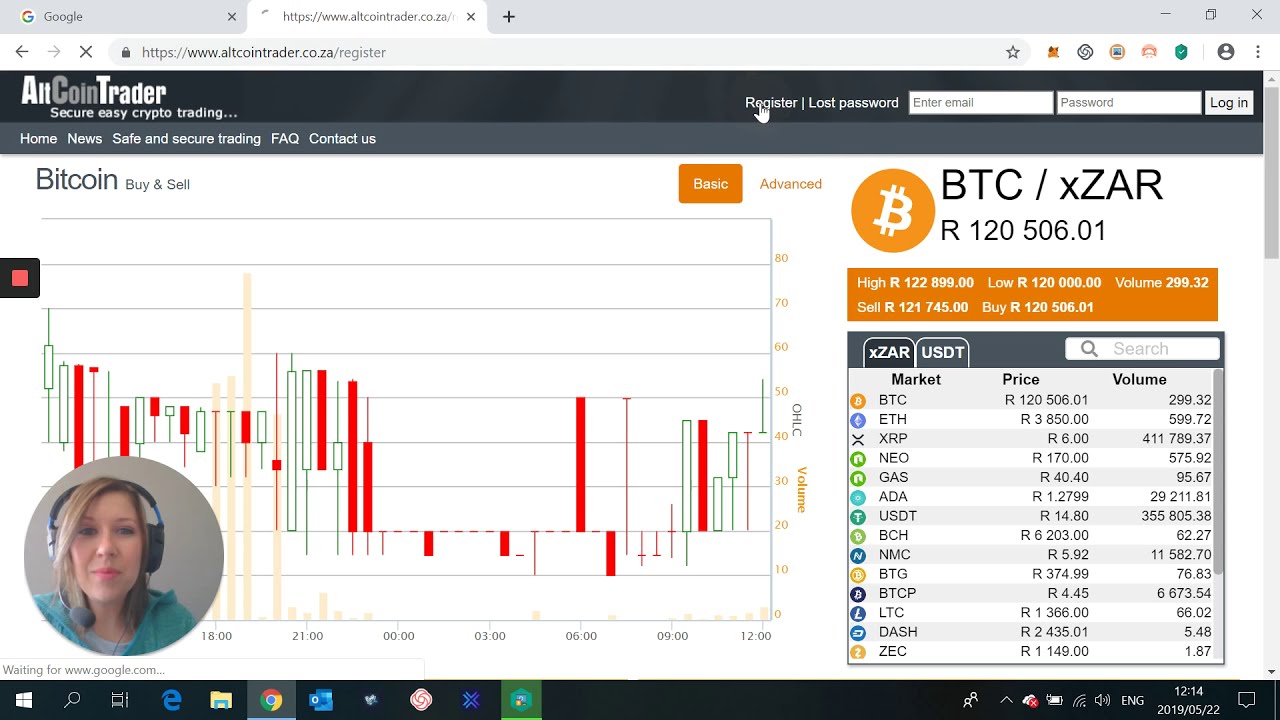This screenshot has height=720, width=1280.
Task: Click the LTC coin icon in market list
Action: (x=858, y=613)
